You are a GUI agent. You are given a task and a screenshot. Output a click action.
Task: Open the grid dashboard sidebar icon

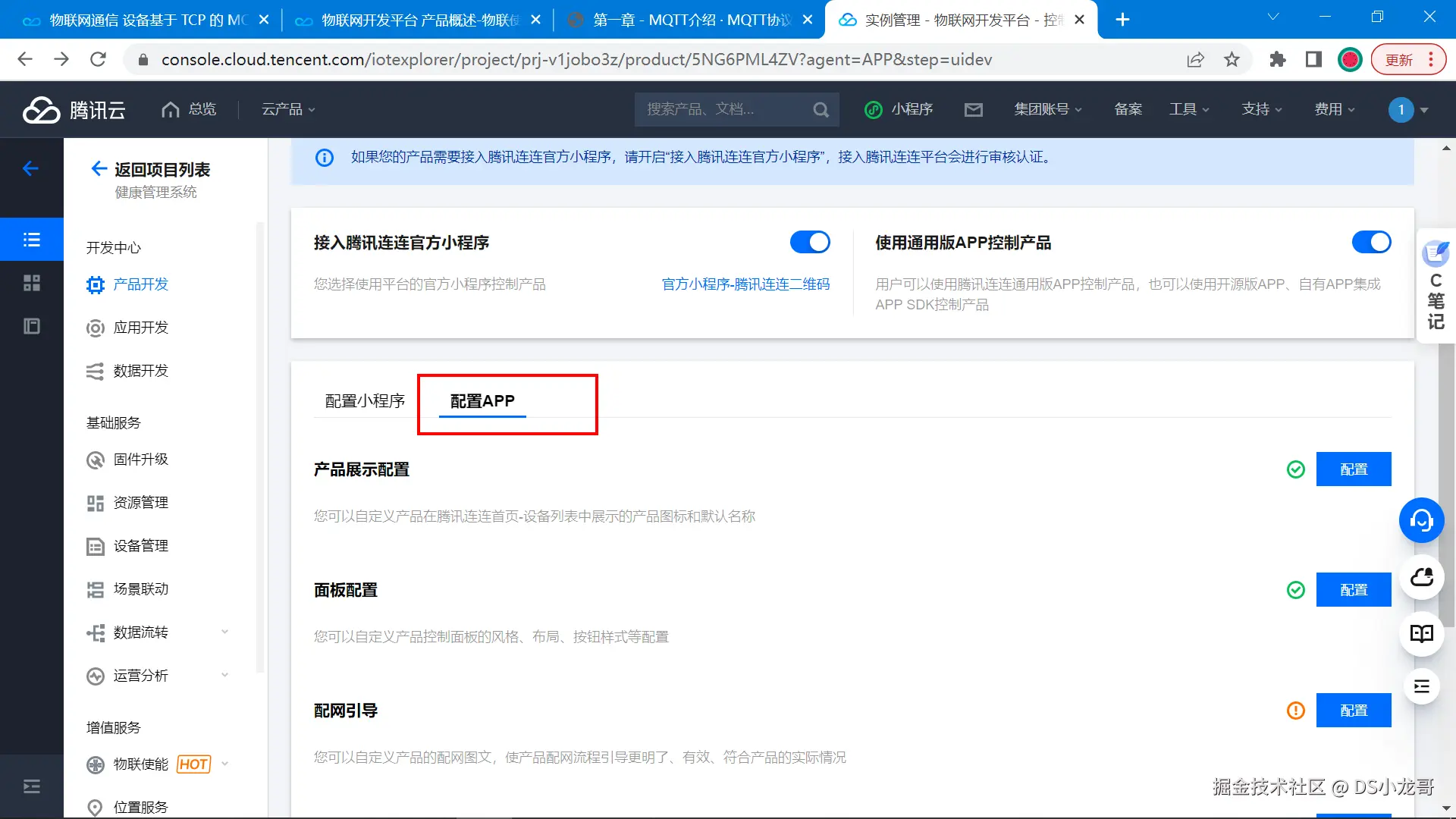[x=32, y=283]
